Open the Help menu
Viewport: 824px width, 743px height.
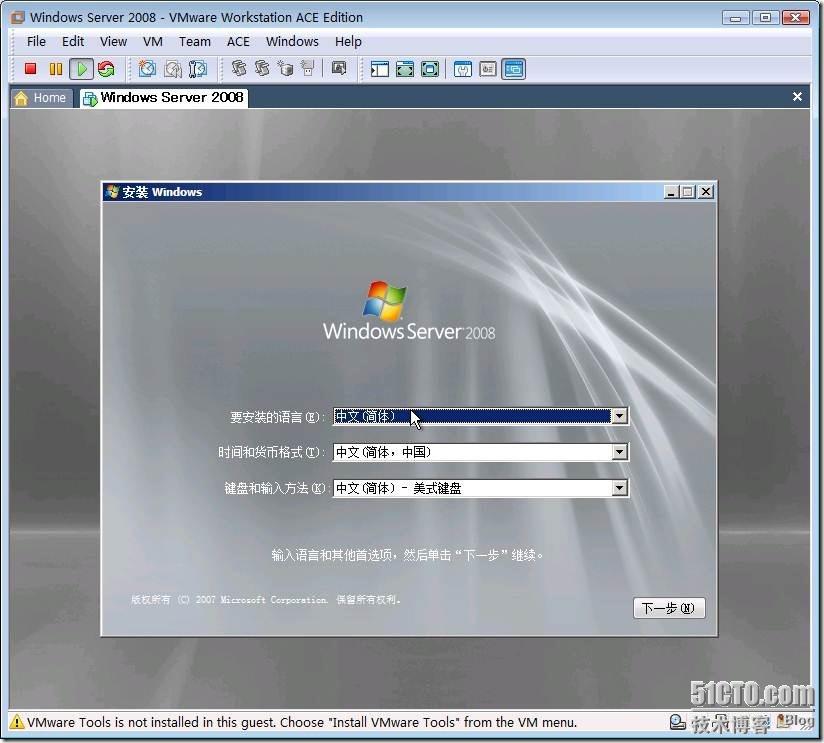(x=348, y=42)
